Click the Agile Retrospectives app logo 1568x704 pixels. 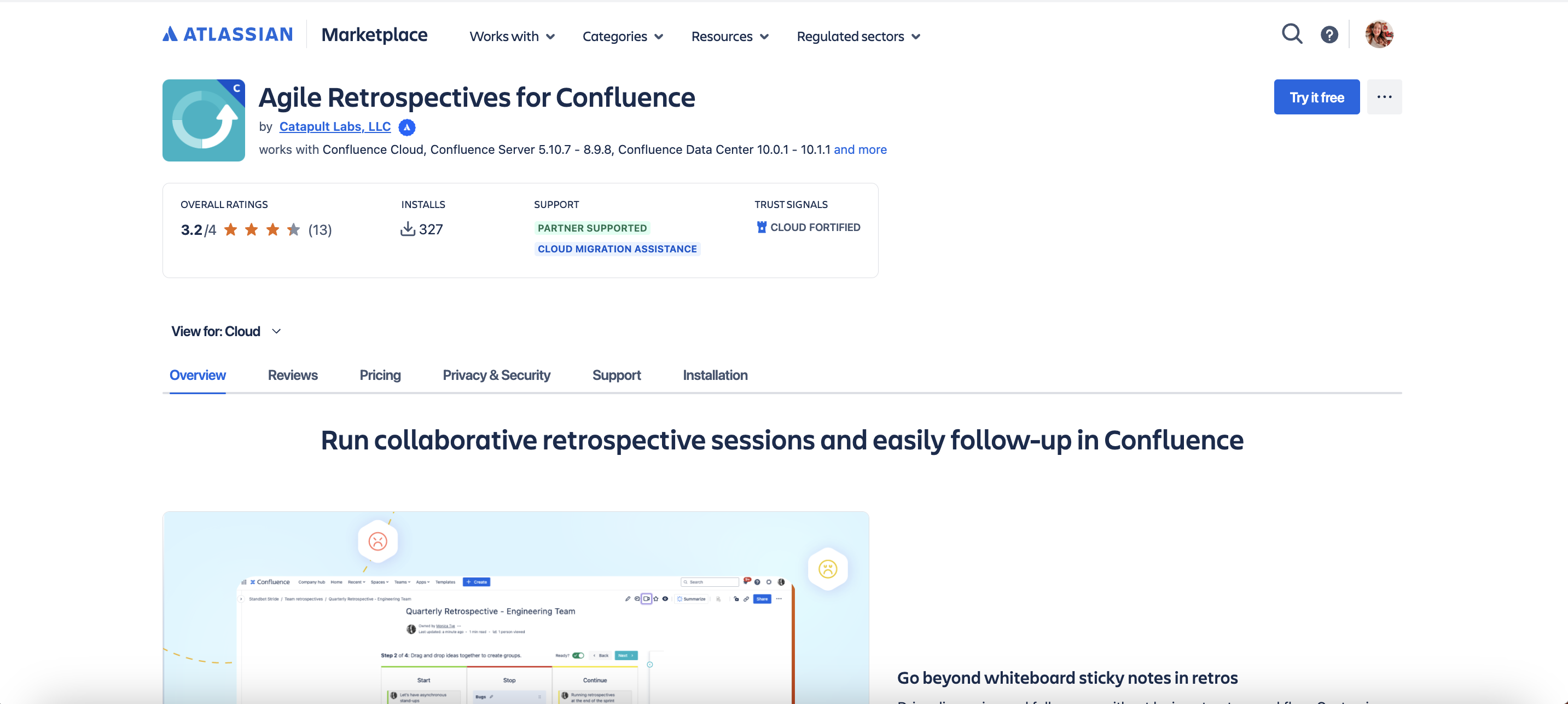click(204, 120)
